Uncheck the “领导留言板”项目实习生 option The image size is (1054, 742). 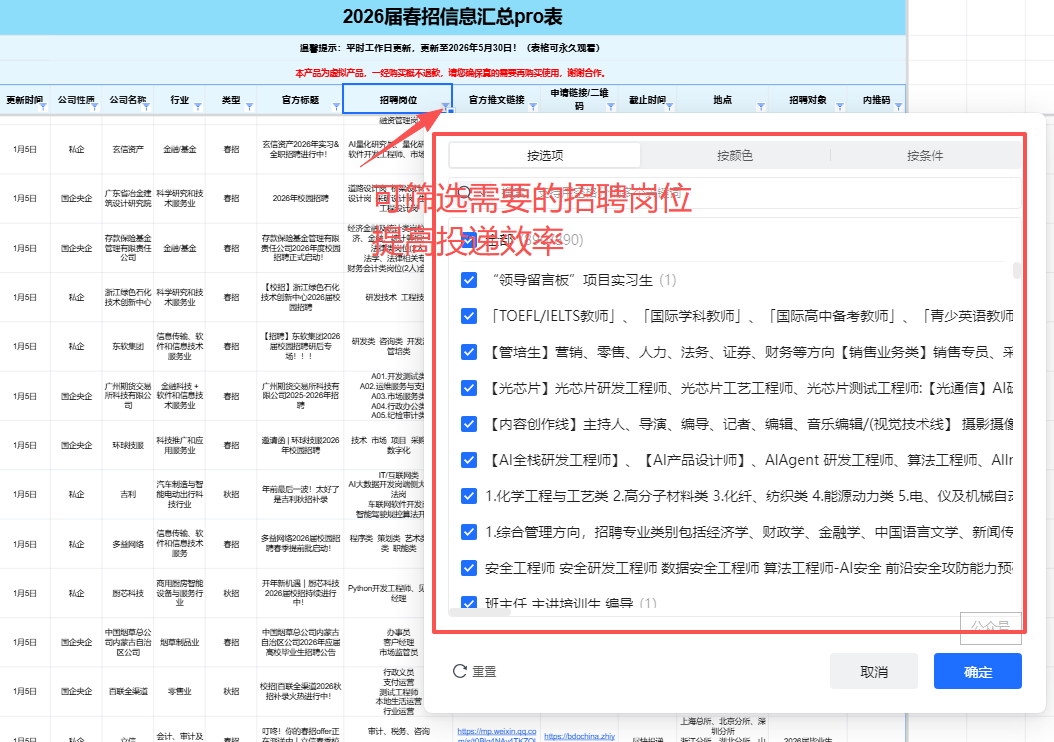pyautogui.click(x=469, y=281)
